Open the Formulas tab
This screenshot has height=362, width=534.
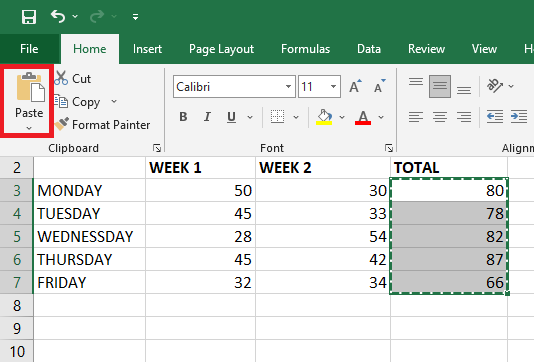point(305,49)
